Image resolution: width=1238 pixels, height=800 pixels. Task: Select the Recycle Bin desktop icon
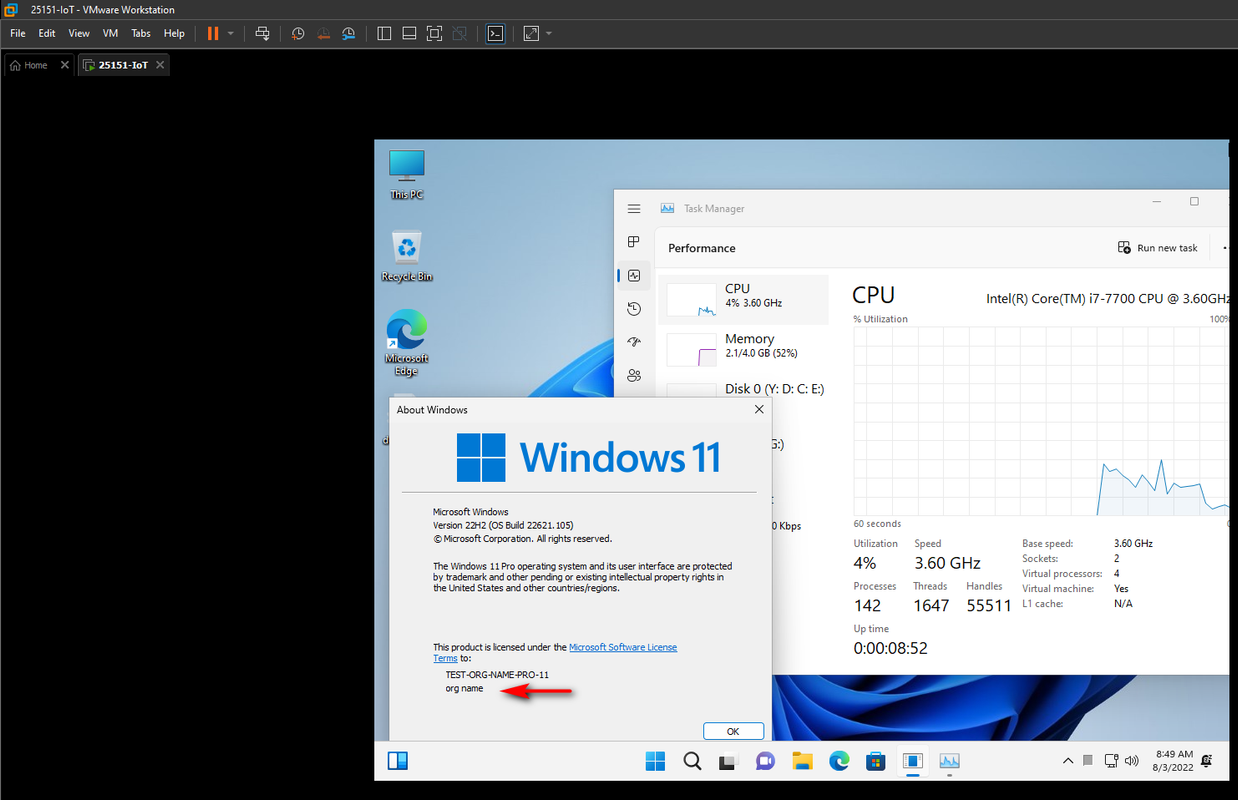click(407, 257)
